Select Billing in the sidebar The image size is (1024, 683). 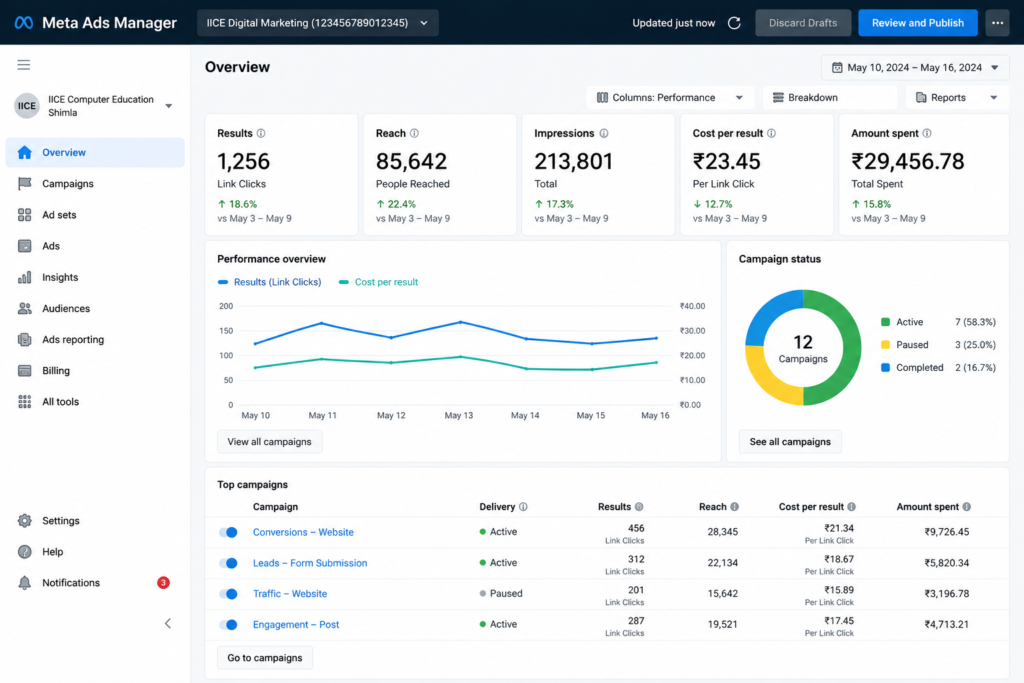pos(95,371)
